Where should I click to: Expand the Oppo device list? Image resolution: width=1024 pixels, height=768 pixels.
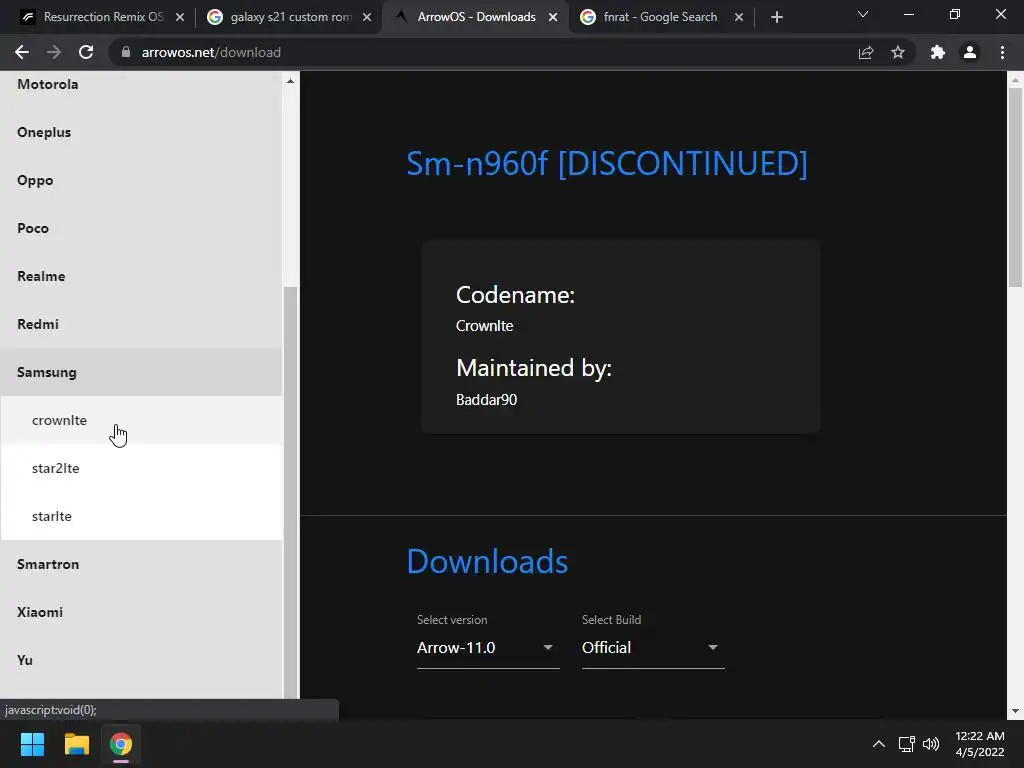[141, 180]
